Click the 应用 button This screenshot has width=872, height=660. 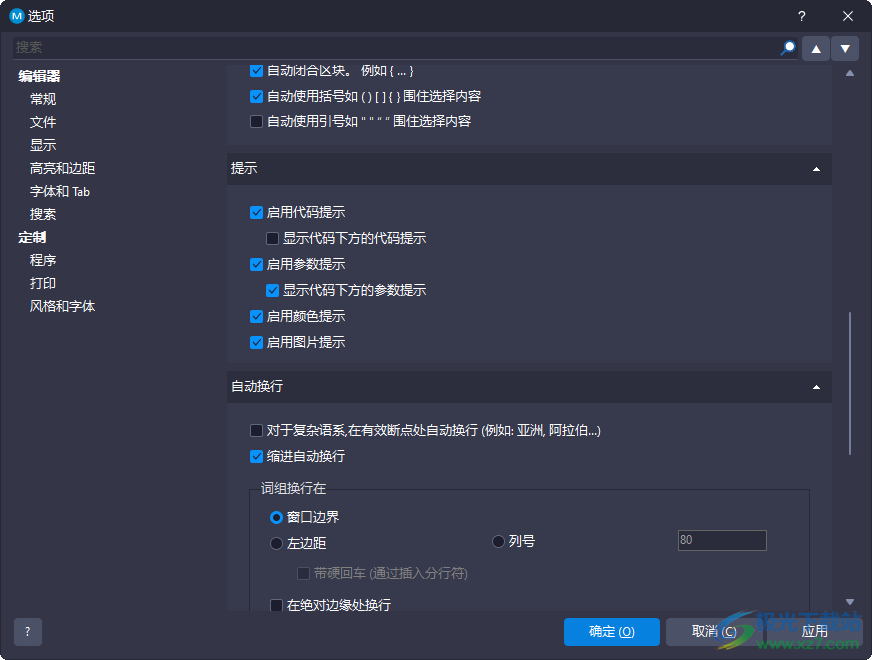click(815, 632)
